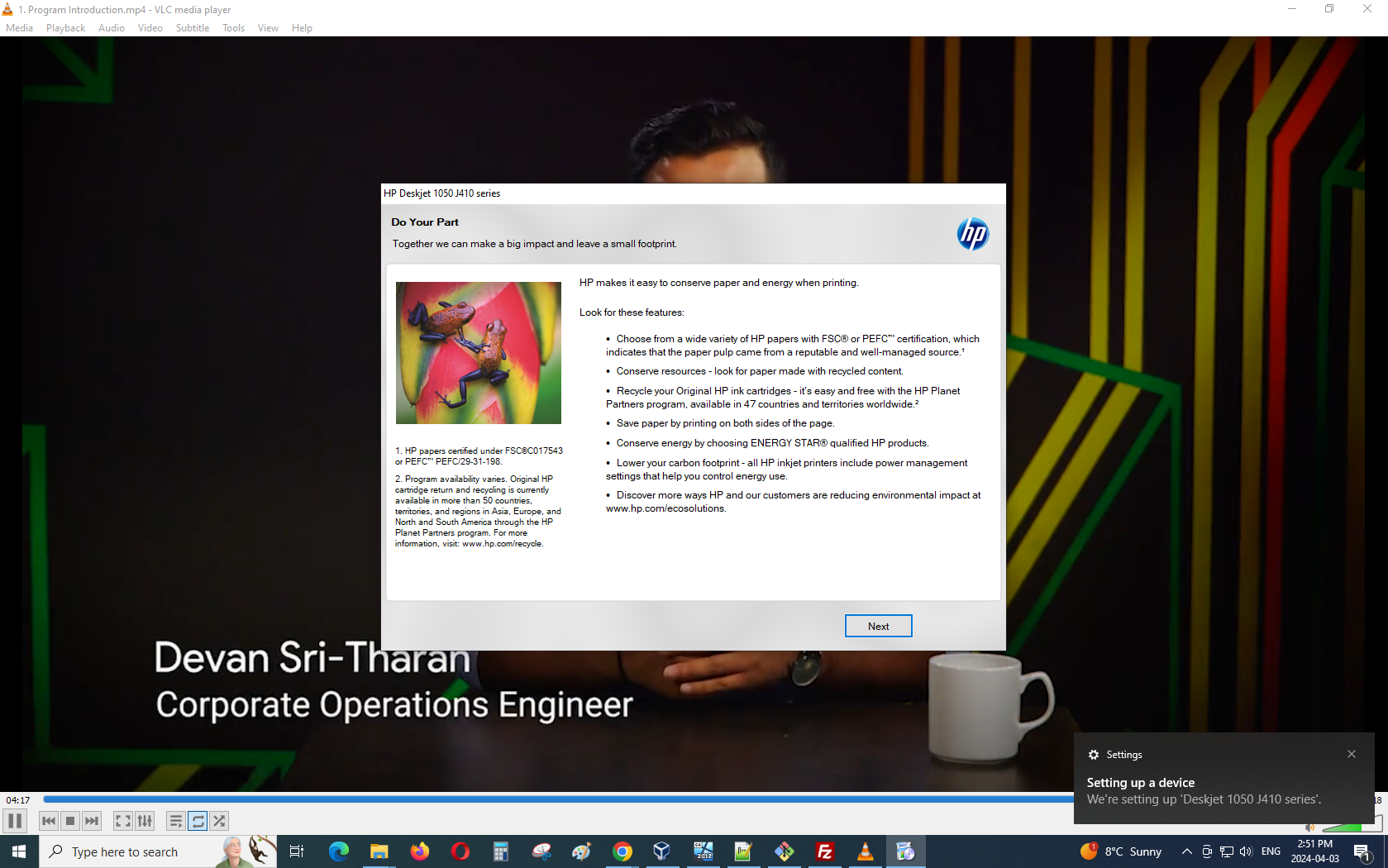Jump to next media in VLC
Viewport: 1388px width, 868px height.
click(x=92, y=821)
